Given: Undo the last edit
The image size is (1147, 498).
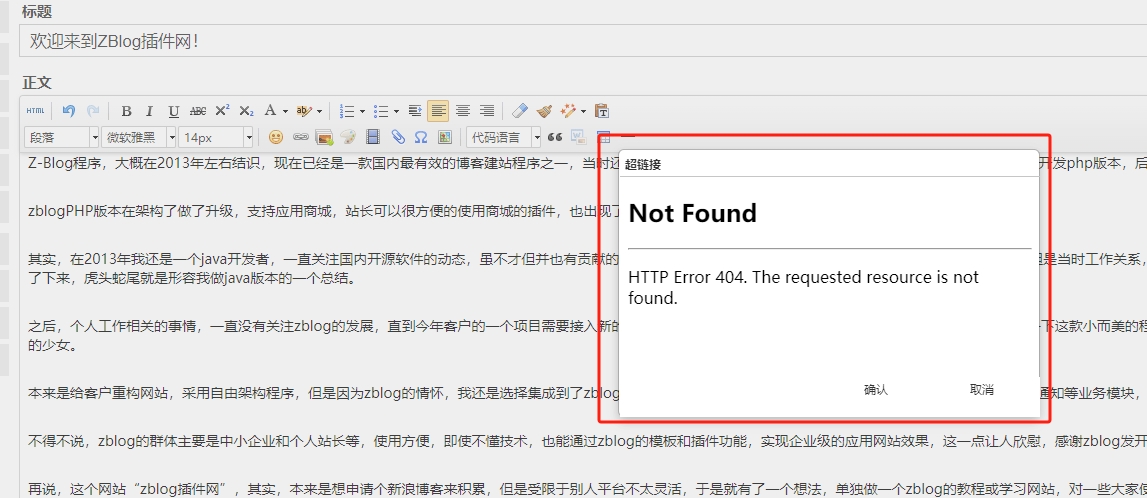Looking at the screenshot, I should pyautogui.click(x=69, y=111).
